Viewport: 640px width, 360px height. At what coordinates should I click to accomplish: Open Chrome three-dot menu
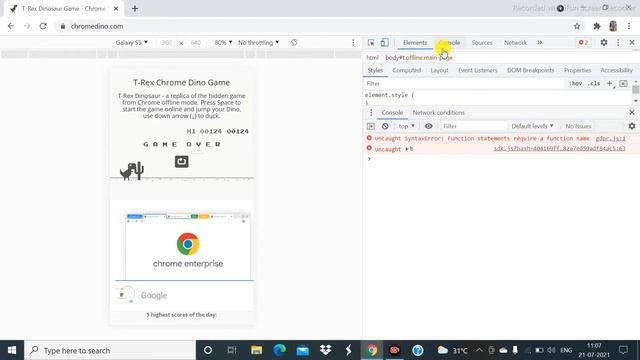629,26
